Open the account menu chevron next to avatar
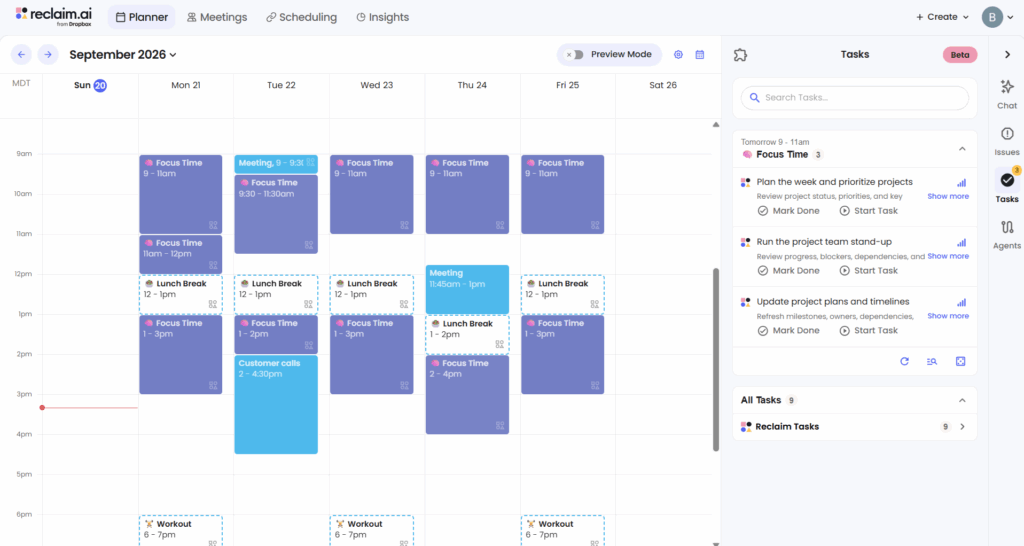 point(1011,18)
